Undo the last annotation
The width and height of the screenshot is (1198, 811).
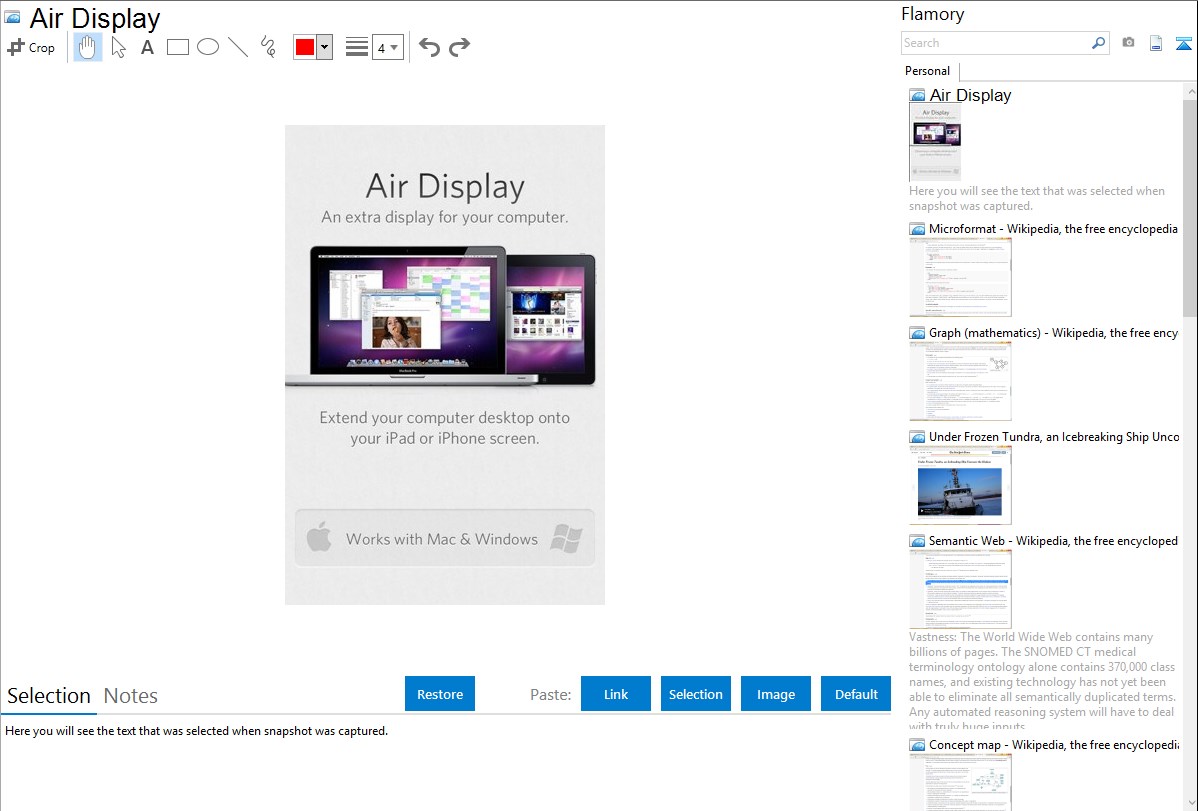coord(429,47)
